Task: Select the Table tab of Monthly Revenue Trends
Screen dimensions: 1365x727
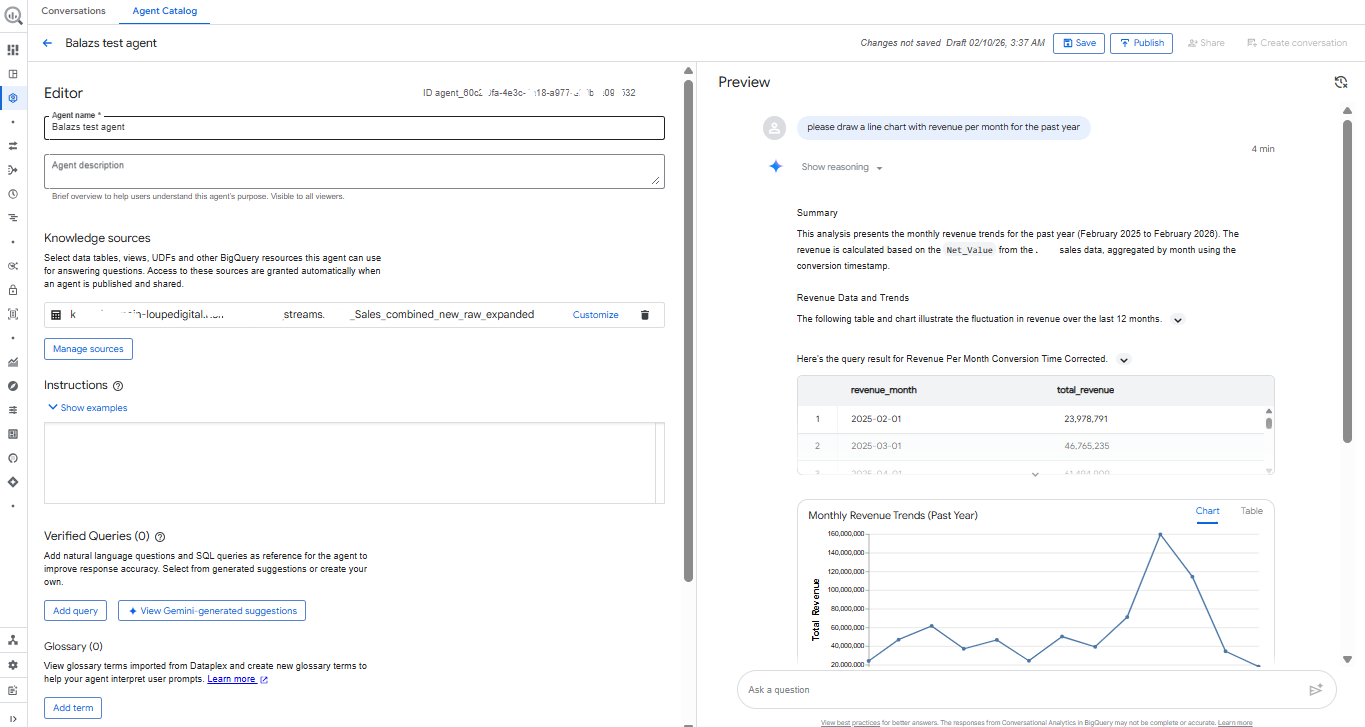Action: click(x=1252, y=511)
